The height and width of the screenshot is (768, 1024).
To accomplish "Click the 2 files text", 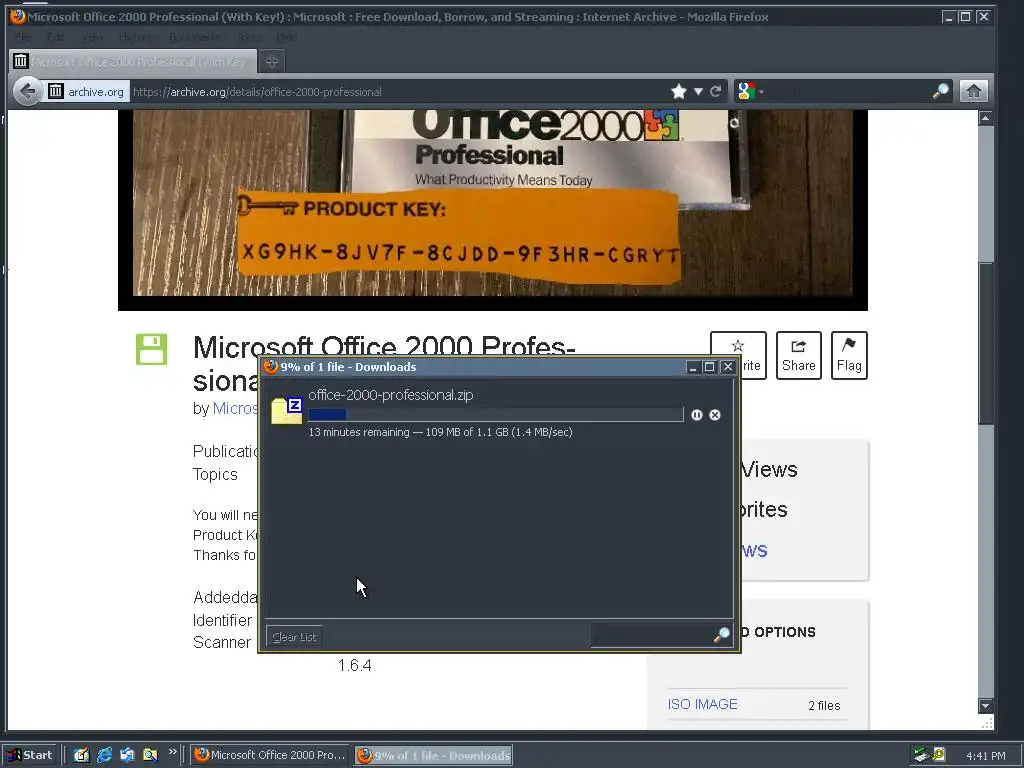I will (824, 705).
